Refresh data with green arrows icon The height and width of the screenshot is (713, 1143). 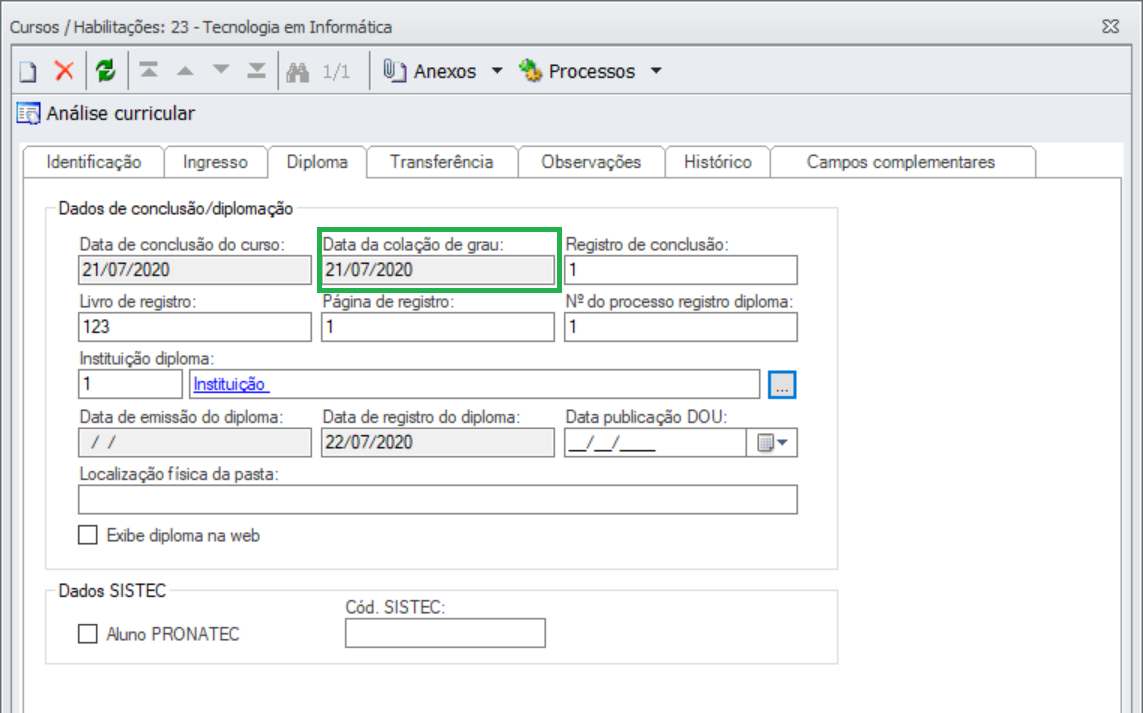[x=106, y=71]
